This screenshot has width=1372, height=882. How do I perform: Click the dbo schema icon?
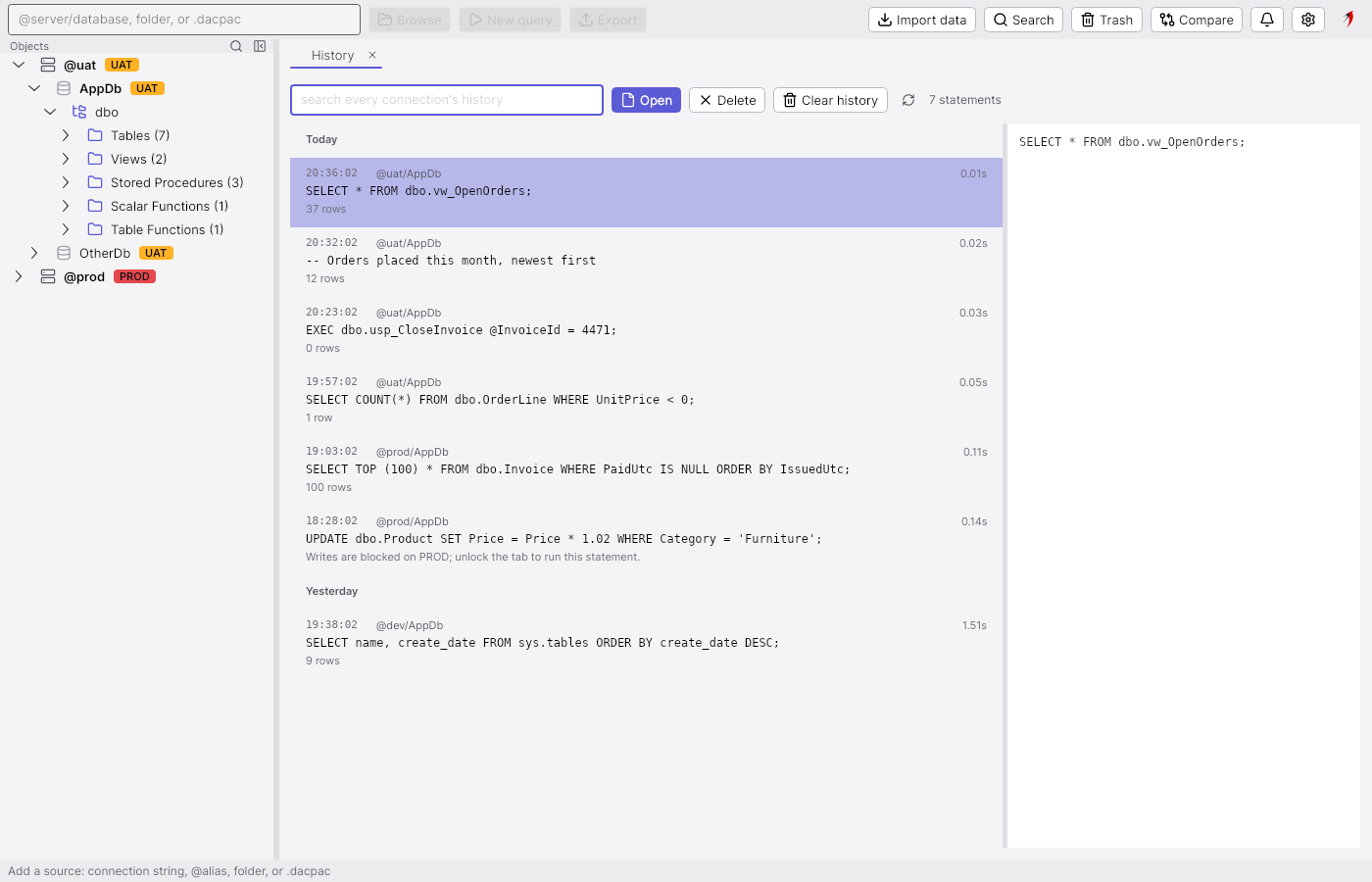coord(79,112)
